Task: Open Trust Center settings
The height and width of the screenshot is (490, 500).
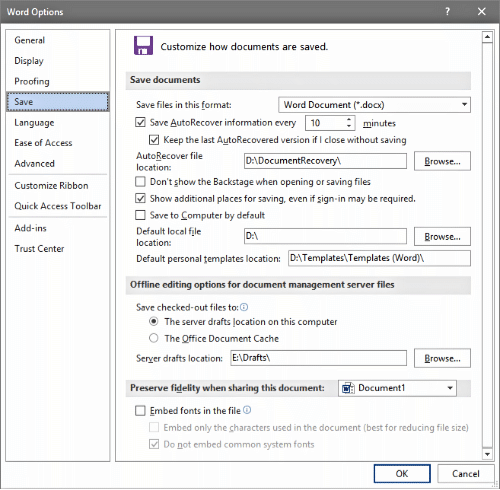Action: click(x=57, y=249)
